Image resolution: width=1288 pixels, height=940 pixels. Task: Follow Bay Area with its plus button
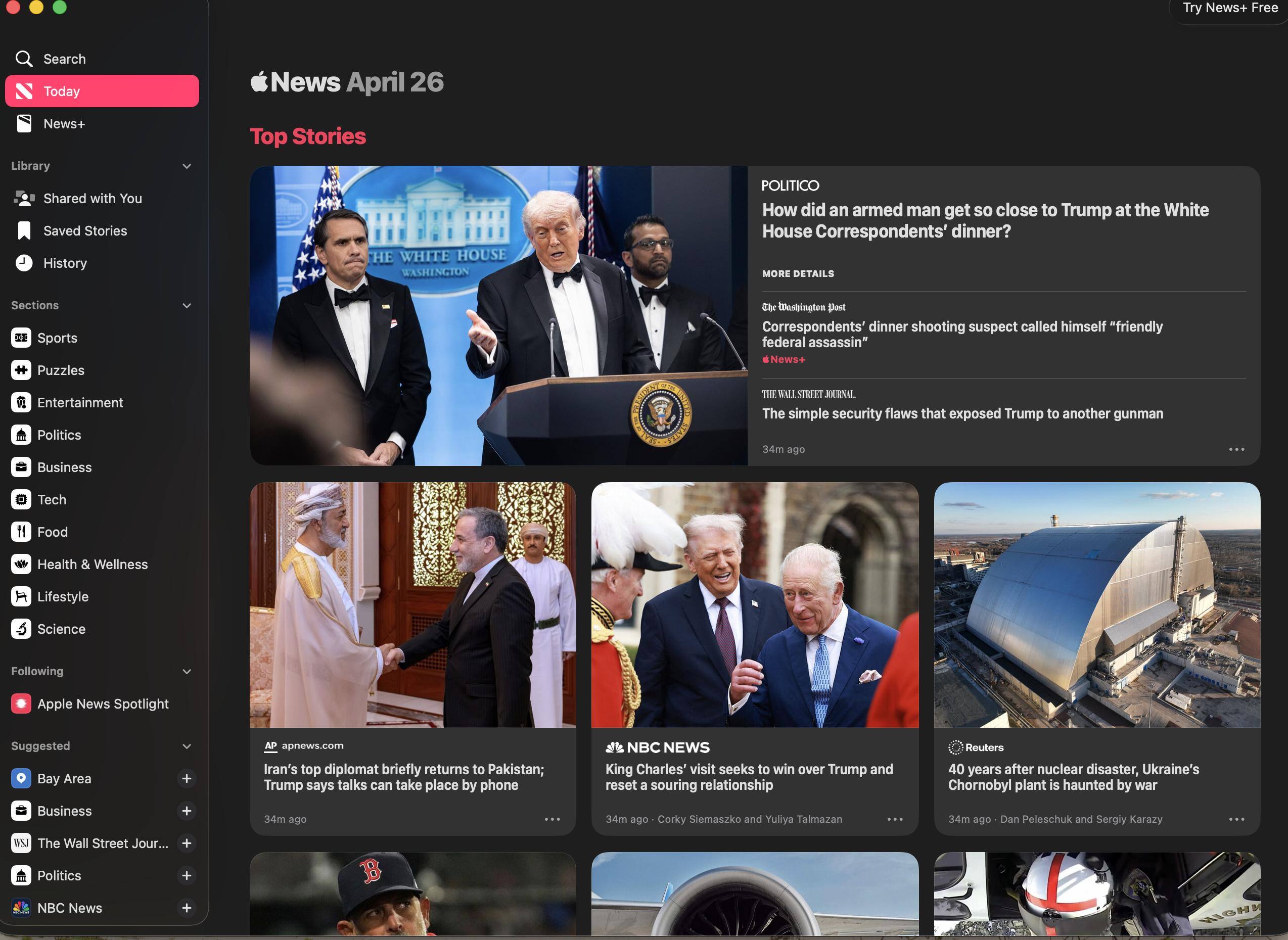186,778
